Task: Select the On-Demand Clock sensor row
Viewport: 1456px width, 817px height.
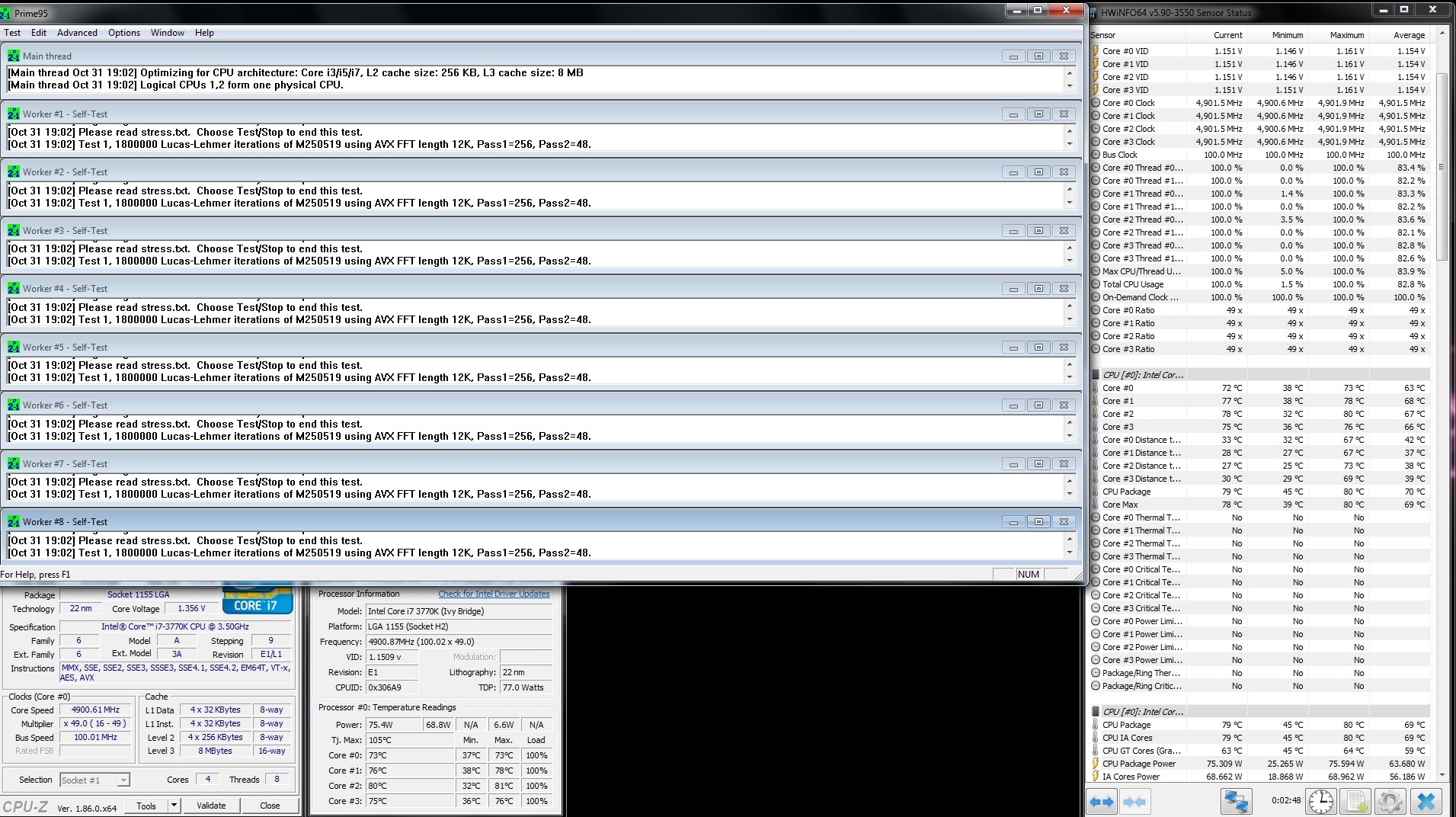Action: [x=1259, y=297]
